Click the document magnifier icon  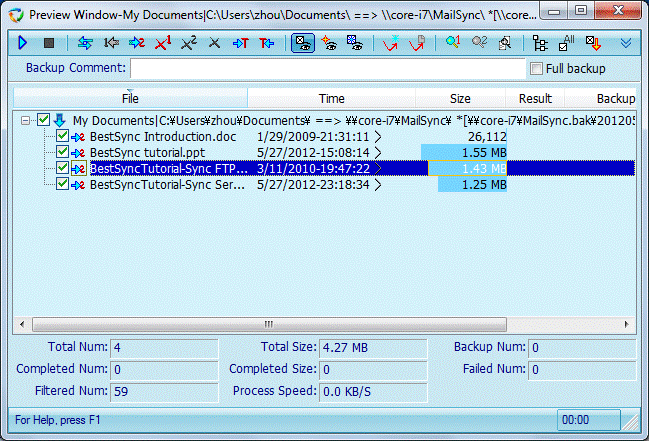[x=505, y=43]
